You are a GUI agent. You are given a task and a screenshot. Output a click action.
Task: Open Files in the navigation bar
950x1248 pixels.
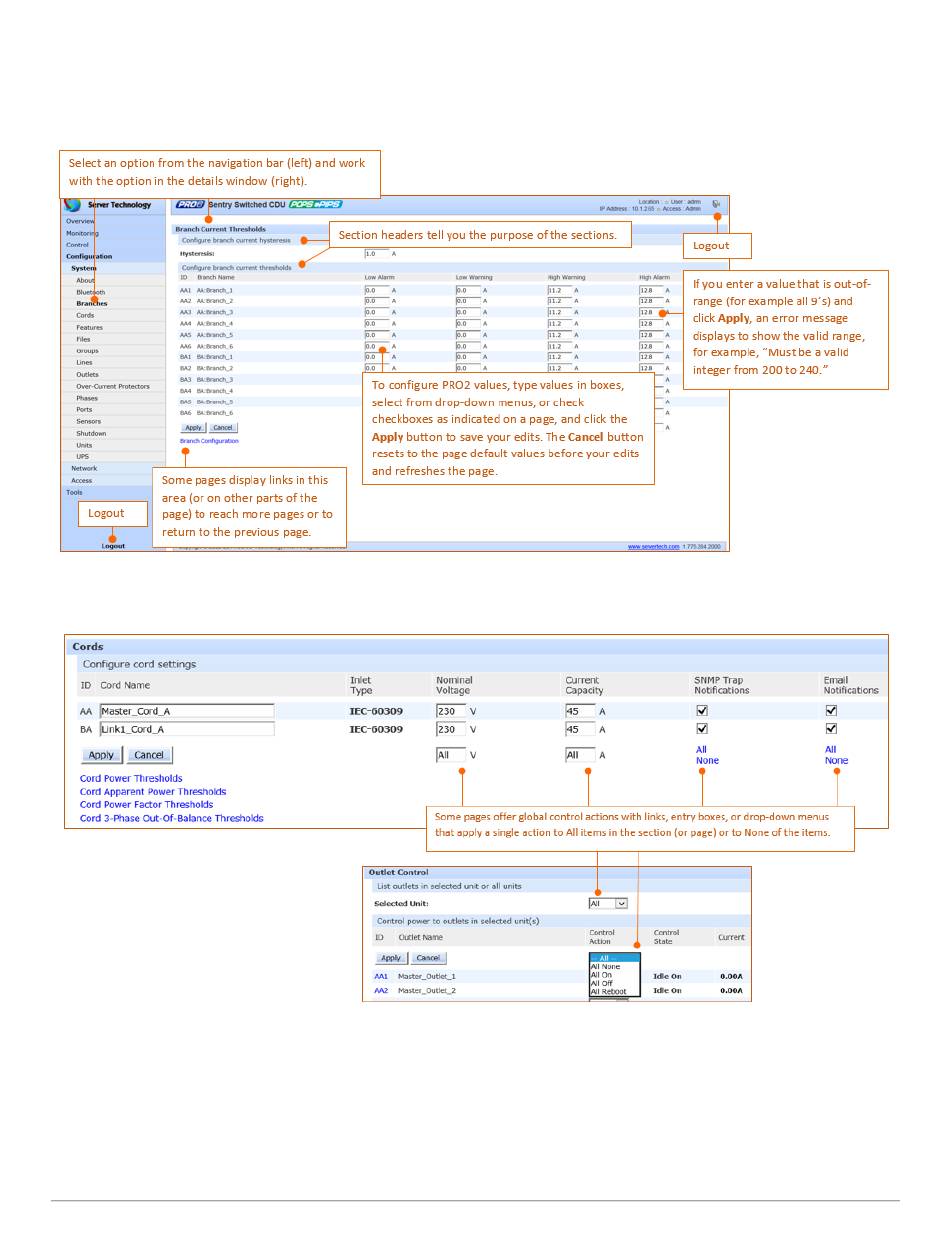point(83,339)
